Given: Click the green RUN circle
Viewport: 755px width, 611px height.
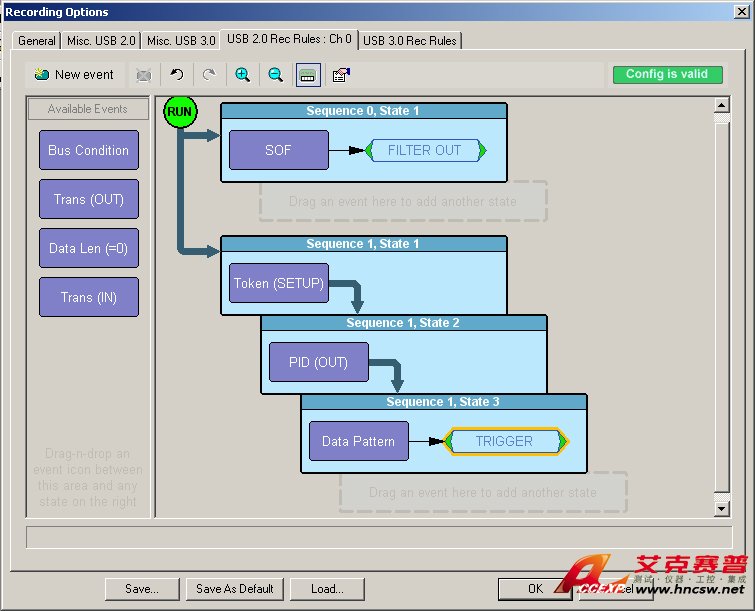Looking at the screenshot, I should 180,111.
